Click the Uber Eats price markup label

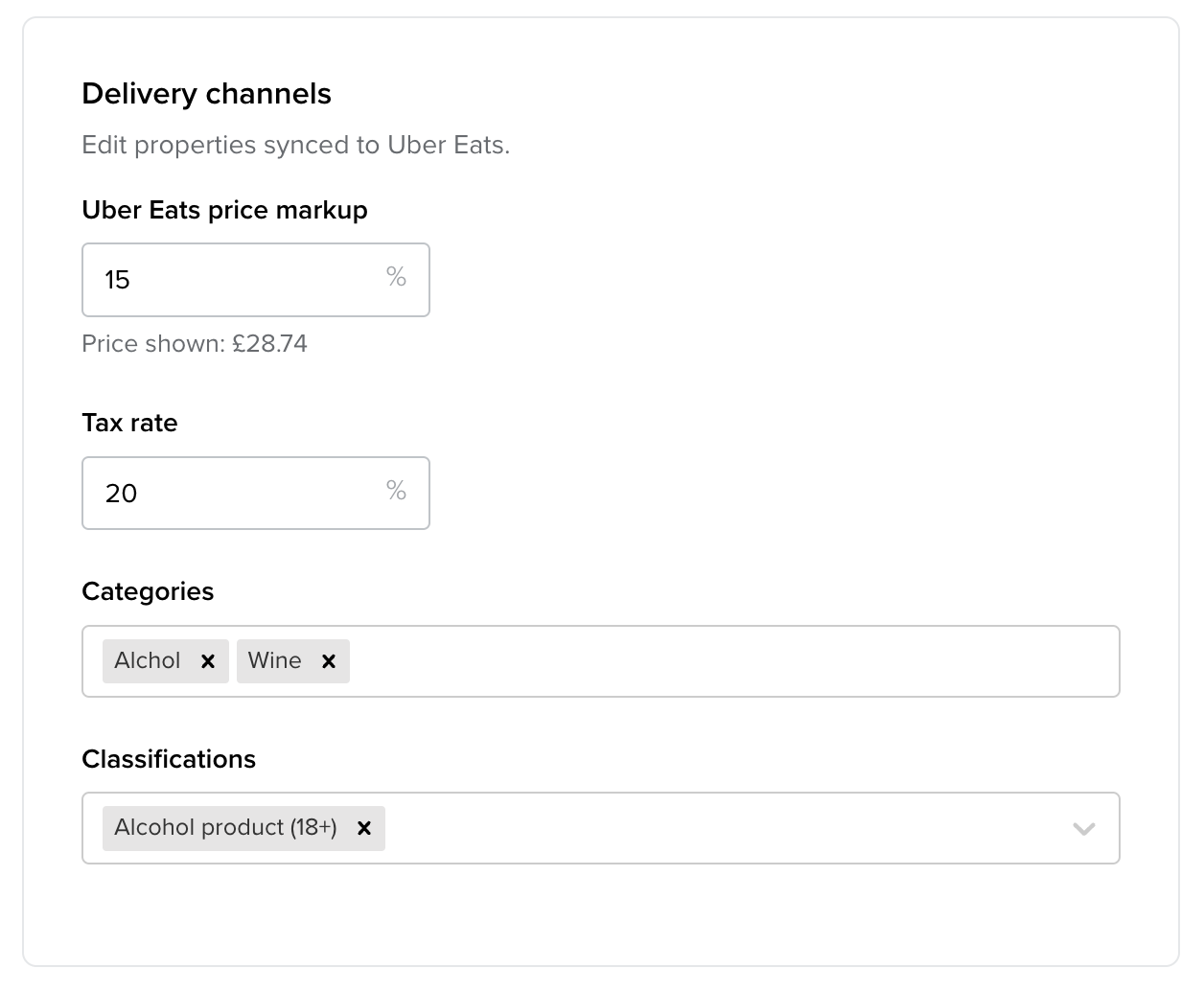click(x=224, y=210)
